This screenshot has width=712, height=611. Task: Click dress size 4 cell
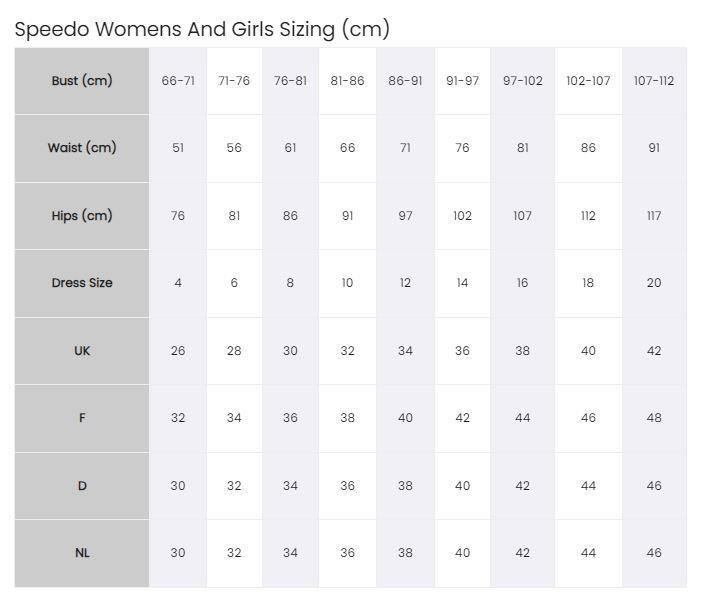(x=178, y=283)
